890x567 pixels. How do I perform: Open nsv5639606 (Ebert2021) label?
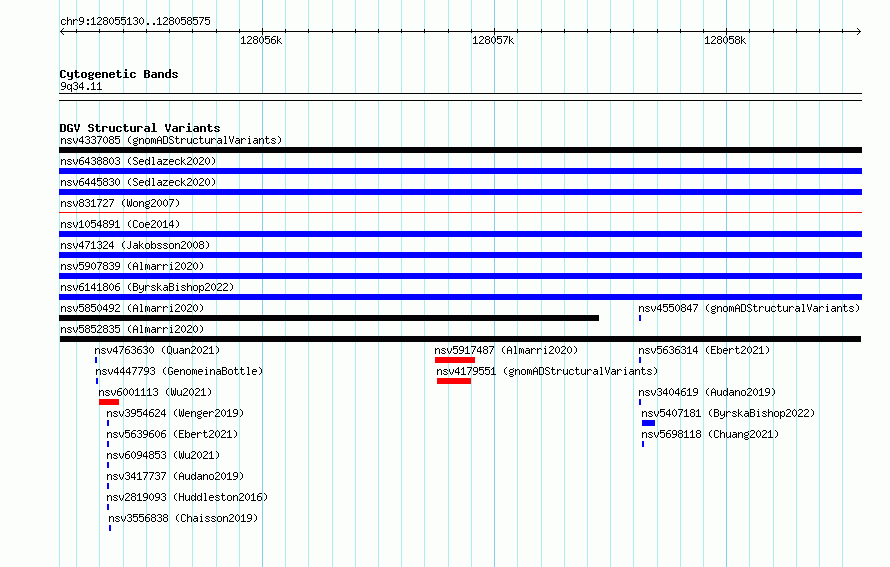click(172, 434)
